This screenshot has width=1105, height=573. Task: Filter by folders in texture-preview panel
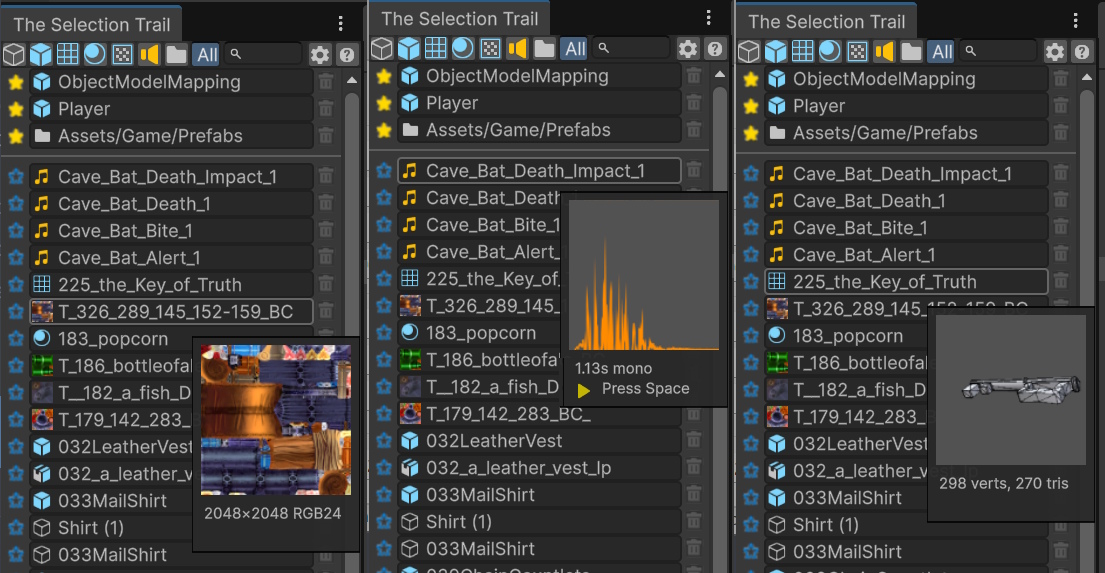coord(176,54)
